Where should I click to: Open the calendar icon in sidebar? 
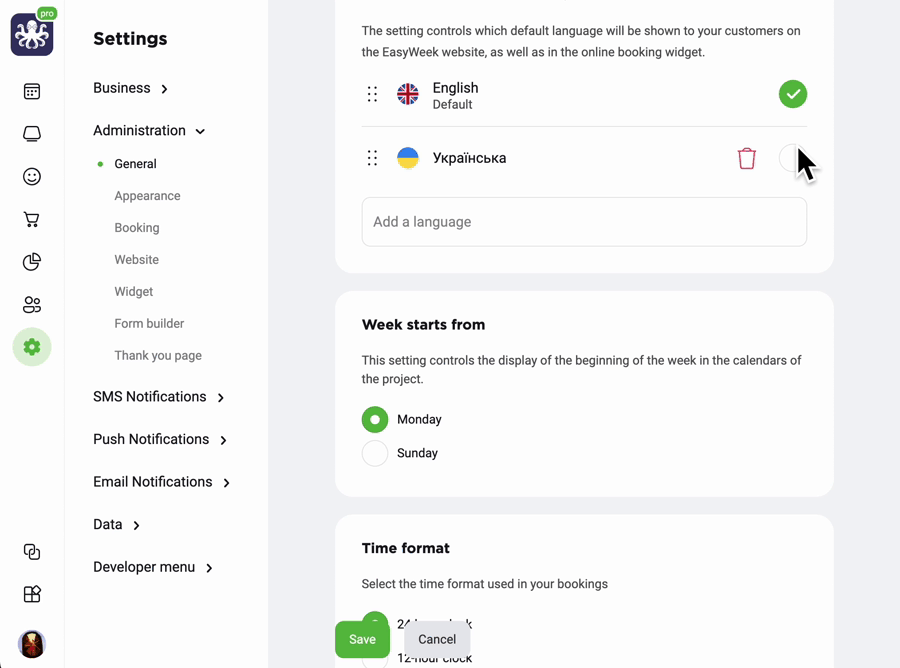pyautogui.click(x=32, y=91)
